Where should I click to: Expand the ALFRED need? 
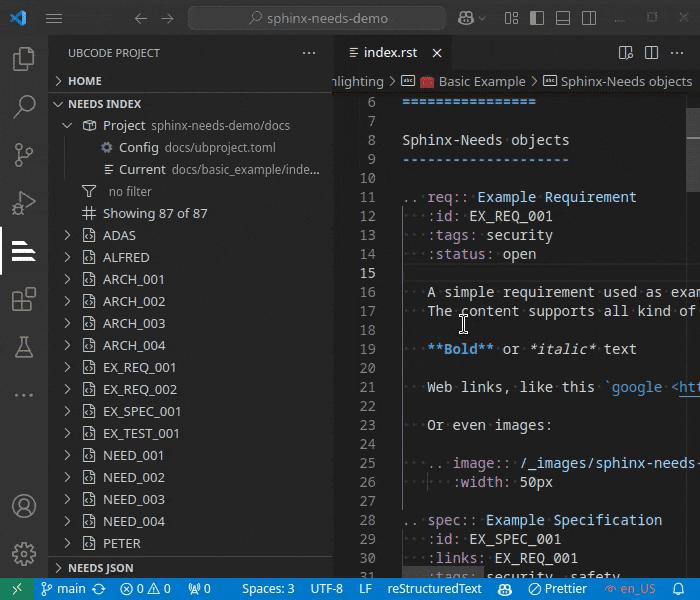(x=67, y=257)
